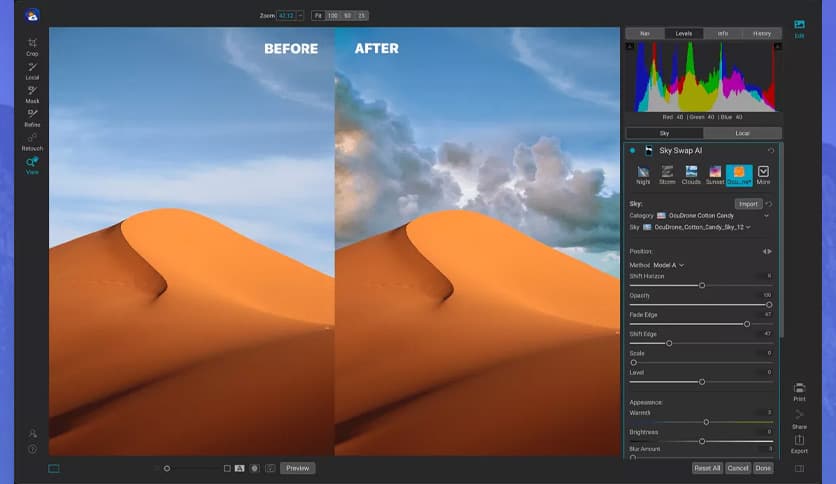This screenshot has width=836, height=484.
Task: Click the Fade Edge slider handle
Action: pos(747,324)
